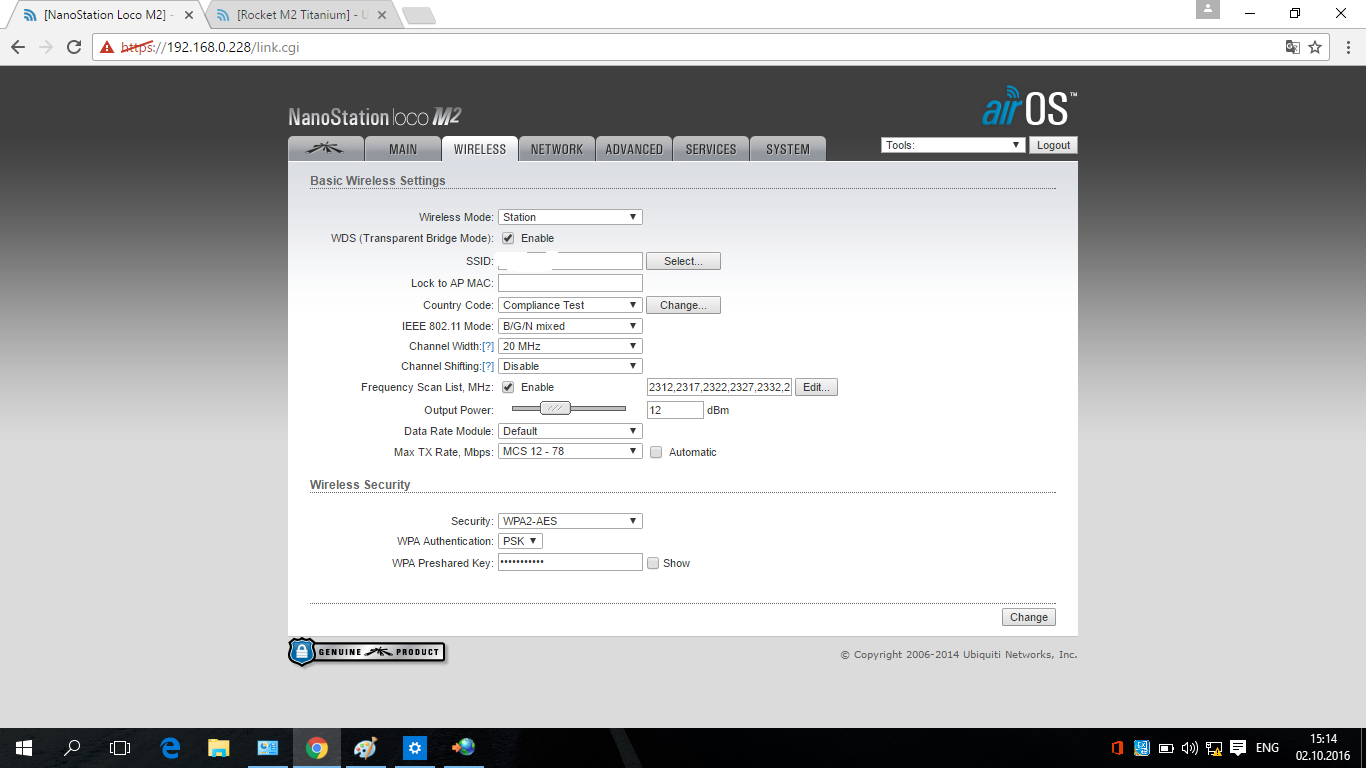
Task: Open the Chrome three-dot menu
Action: pyautogui.click(x=1346, y=47)
